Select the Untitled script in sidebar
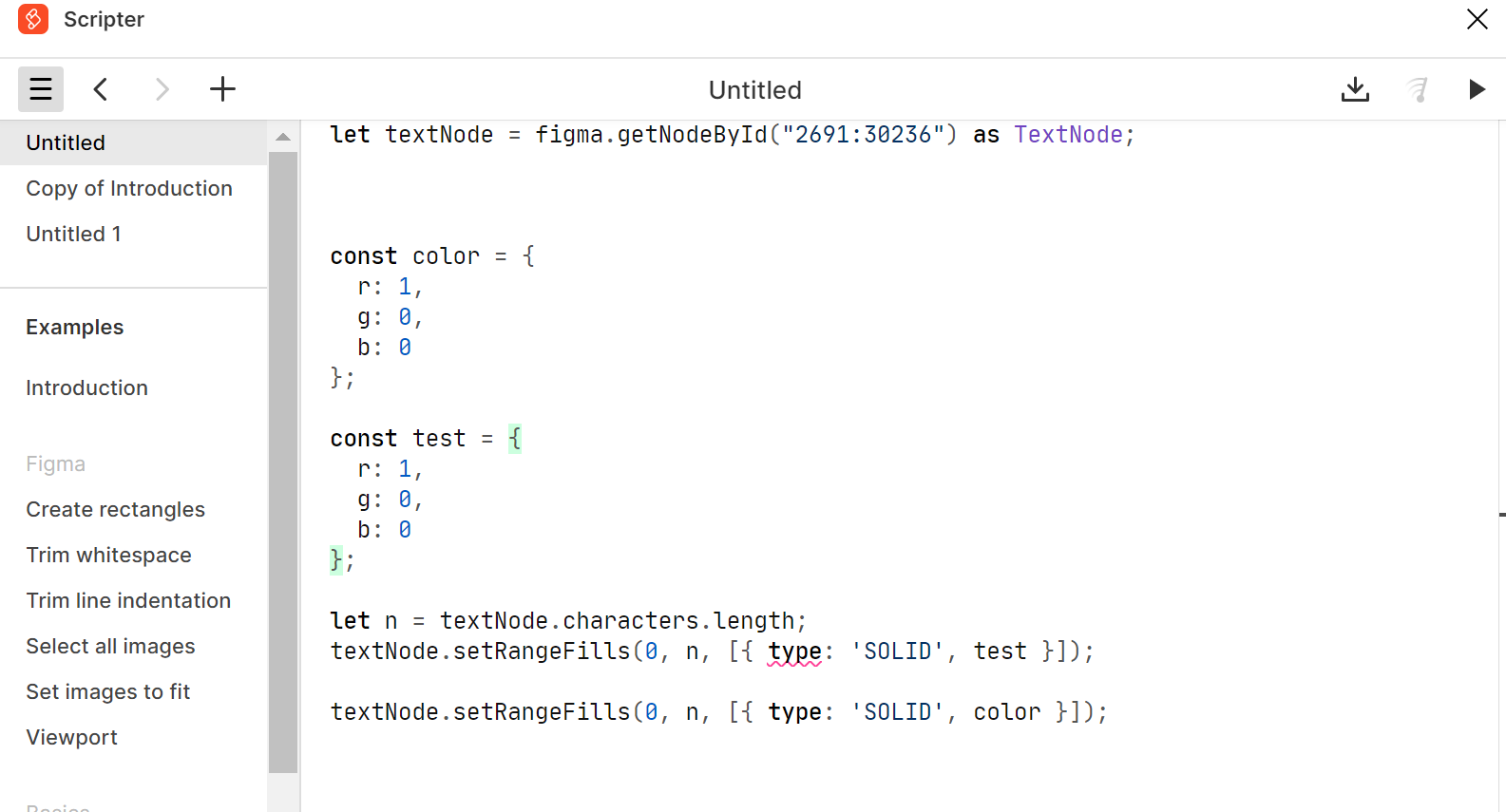1506x812 pixels. coord(133,142)
